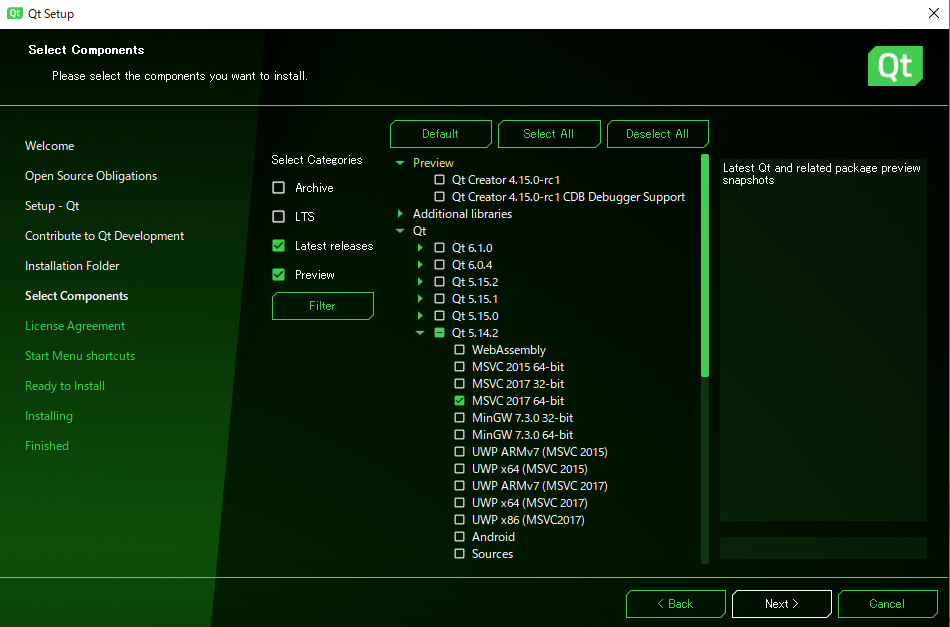
Task: Select the Preview tree label
Action: click(x=433, y=163)
